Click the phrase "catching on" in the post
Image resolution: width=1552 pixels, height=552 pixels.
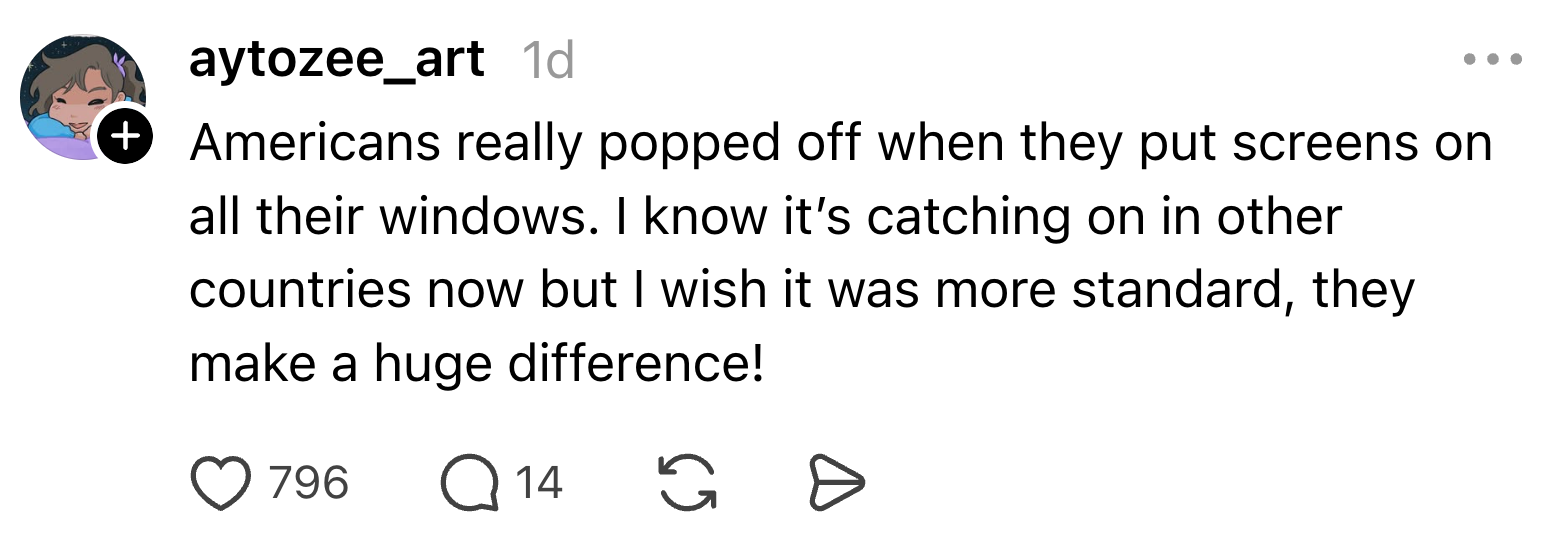click(990, 216)
